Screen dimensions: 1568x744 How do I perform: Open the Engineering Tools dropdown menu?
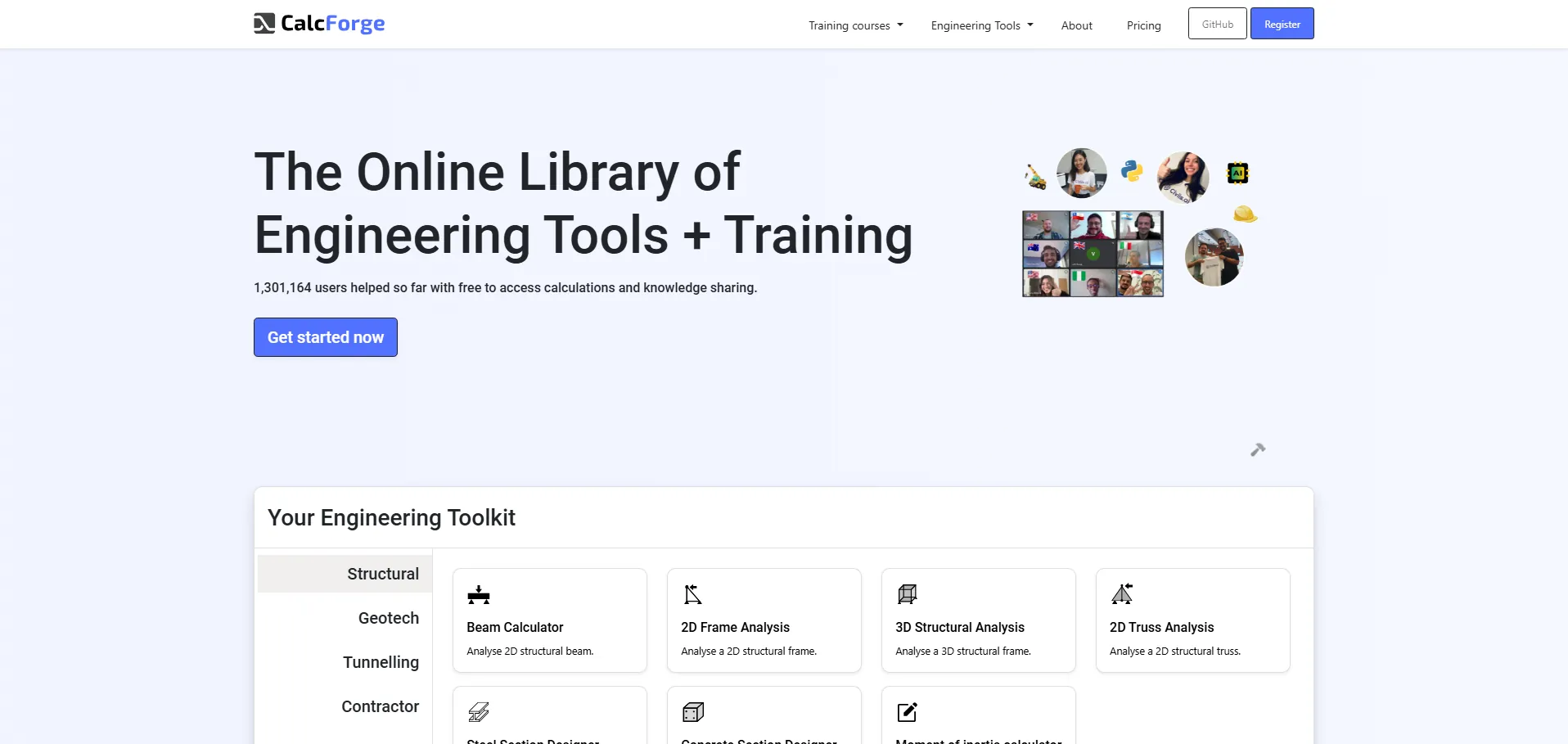click(x=981, y=25)
